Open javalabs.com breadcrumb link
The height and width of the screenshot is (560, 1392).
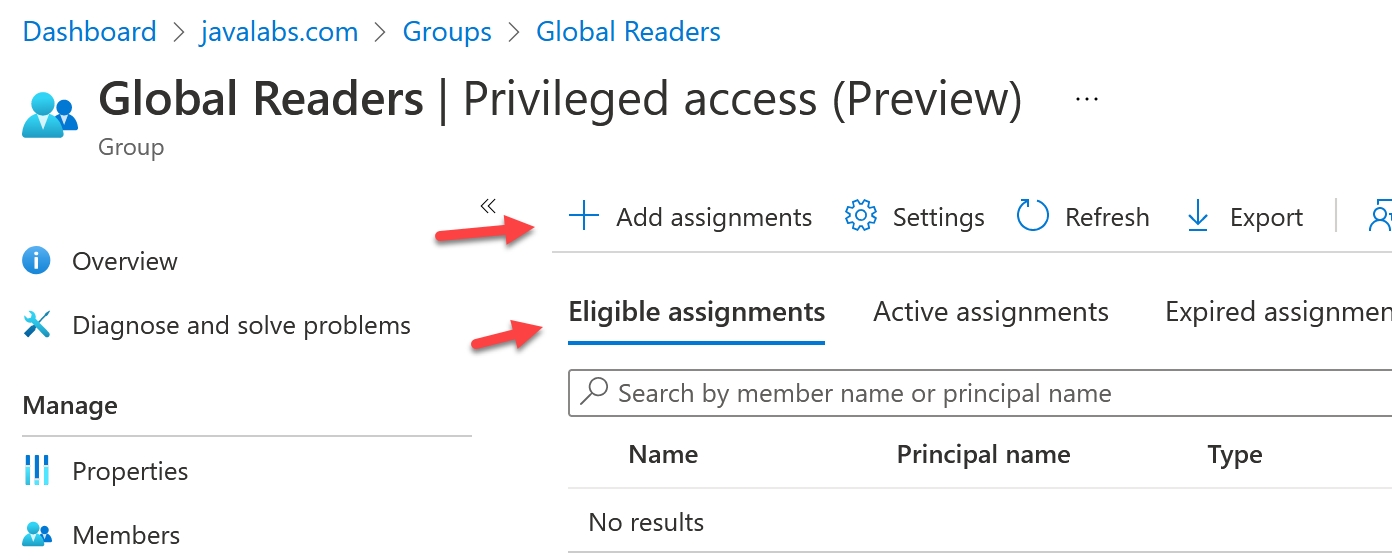280,31
